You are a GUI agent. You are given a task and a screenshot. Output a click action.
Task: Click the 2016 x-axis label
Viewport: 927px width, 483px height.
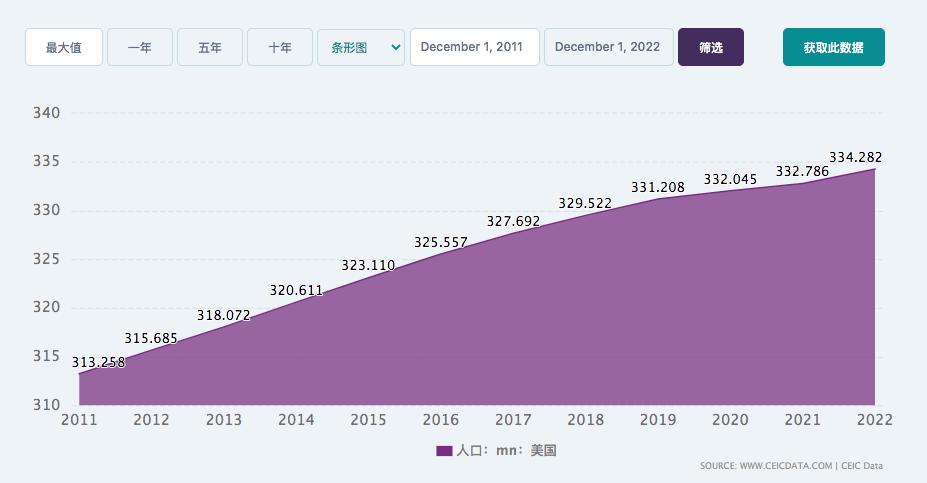(x=440, y=420)
